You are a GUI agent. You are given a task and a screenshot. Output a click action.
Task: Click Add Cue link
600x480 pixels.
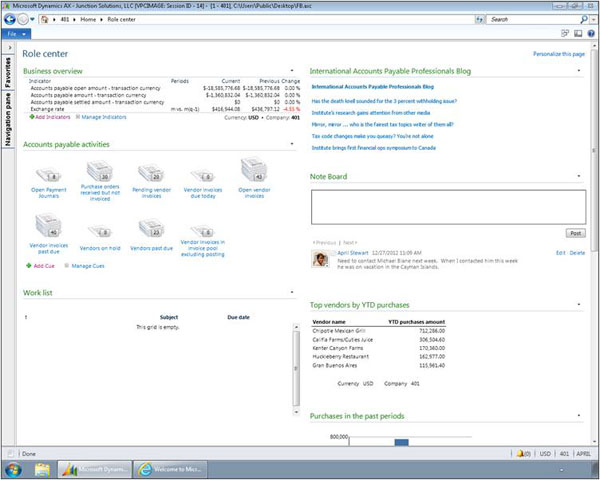[x=40, y=266]
